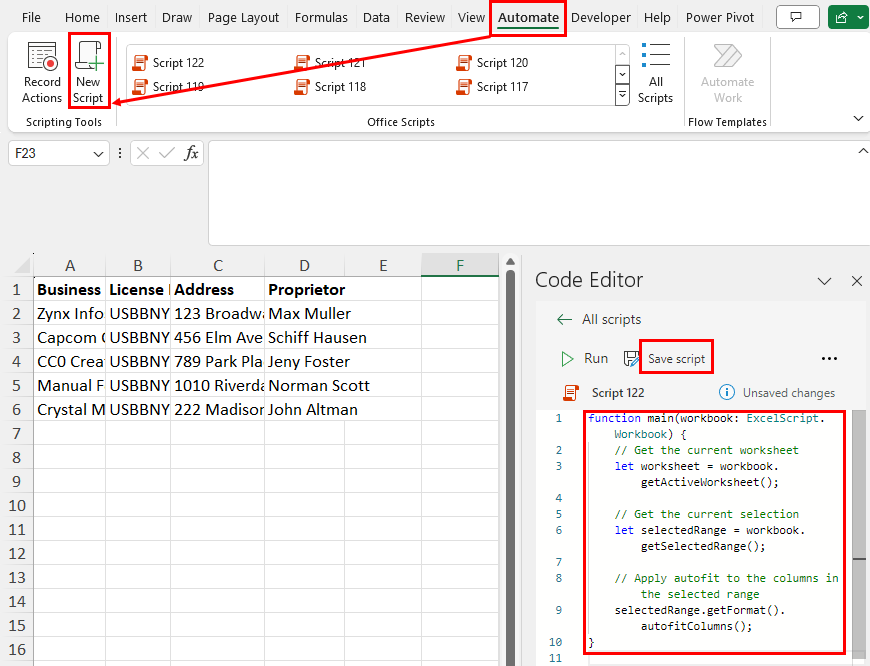Open Script 118 from the gallery
The image size is (870, 666).
point(330,87)
